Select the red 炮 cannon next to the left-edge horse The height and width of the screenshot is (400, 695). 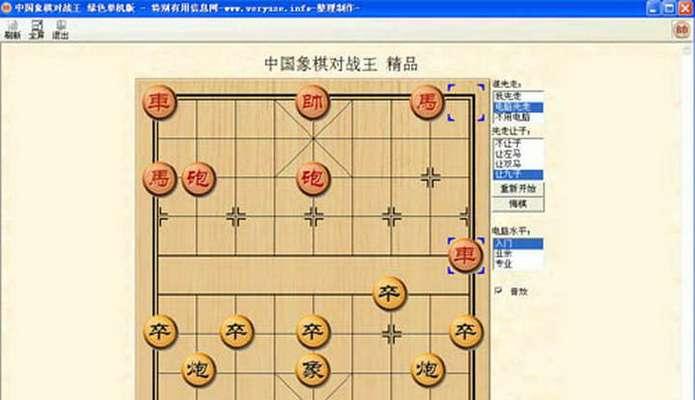point(199,179)
